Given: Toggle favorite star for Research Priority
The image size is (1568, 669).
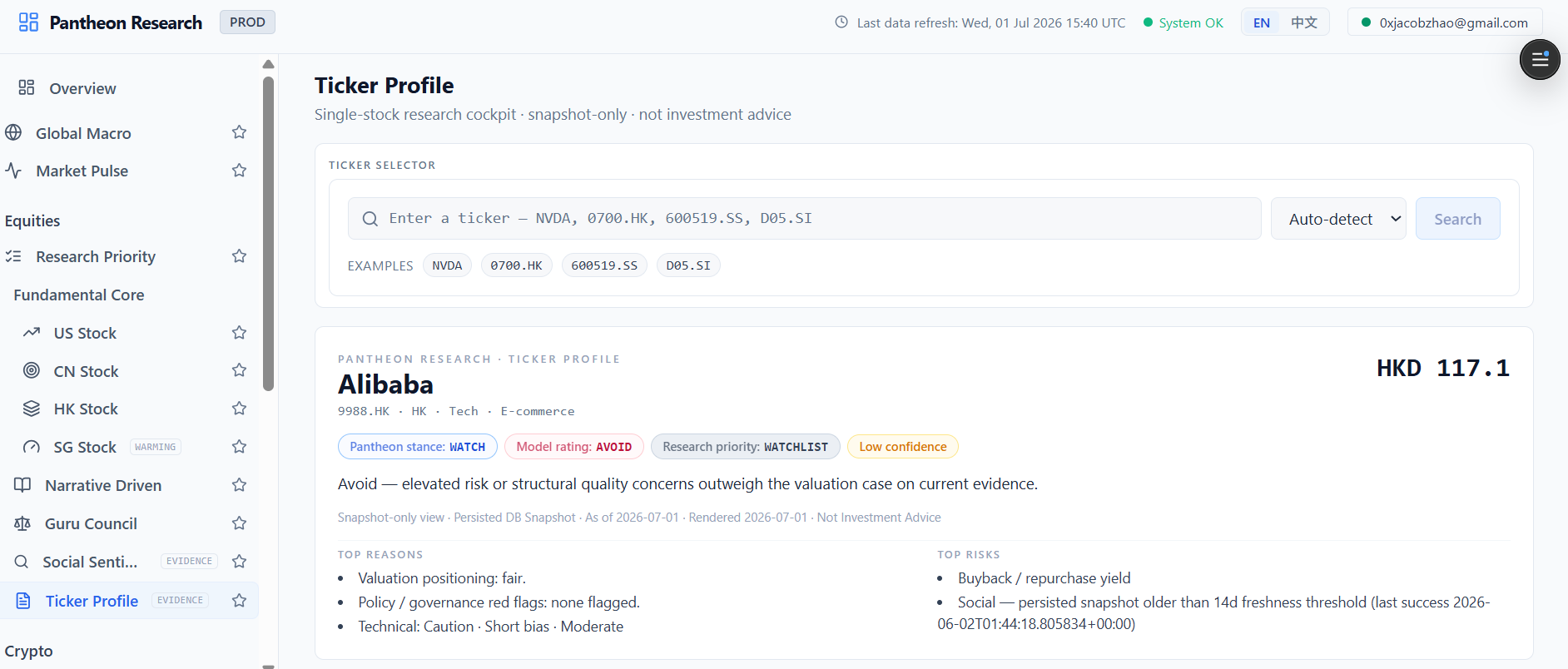Looking at the screenshot, I should tap(239, 256).
